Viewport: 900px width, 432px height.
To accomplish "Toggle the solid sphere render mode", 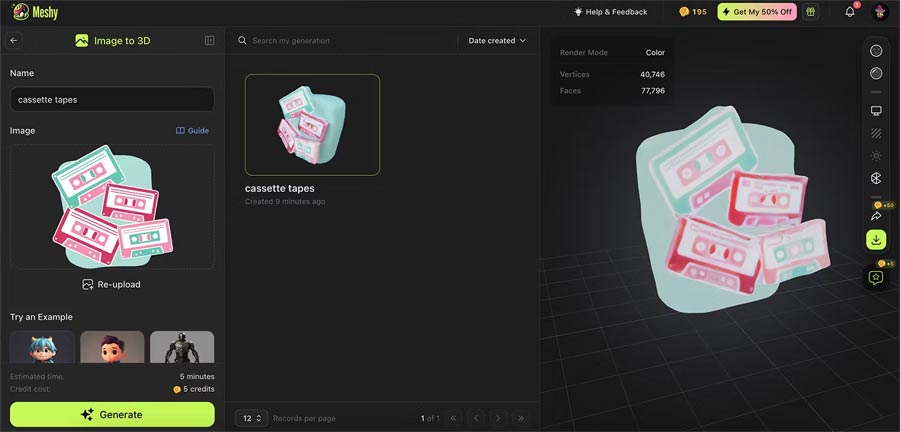I will (x=876, y=73).
